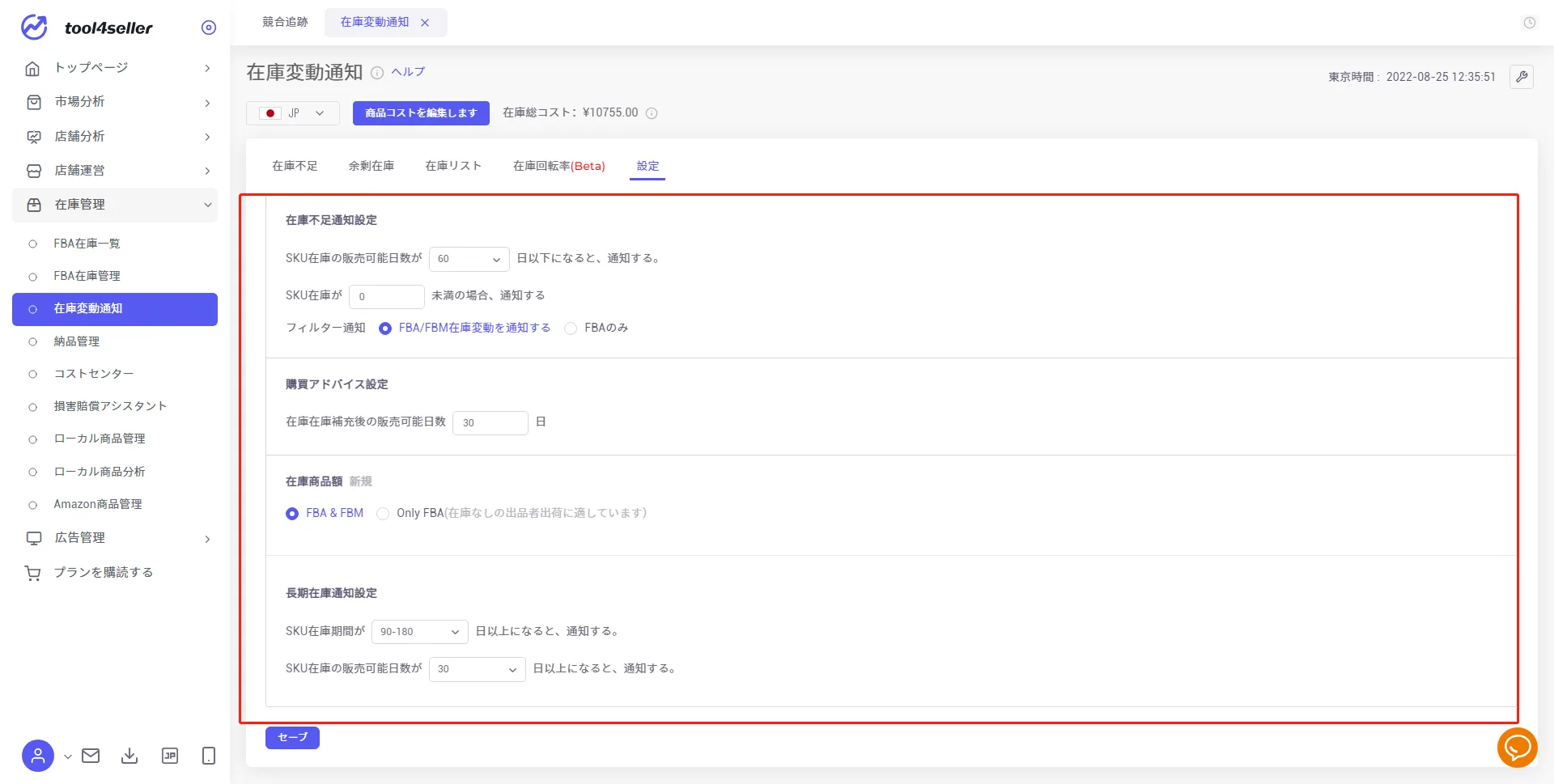
Task: Click the cart icon beside プランを購読する
Action: click(x=33, y=573)
